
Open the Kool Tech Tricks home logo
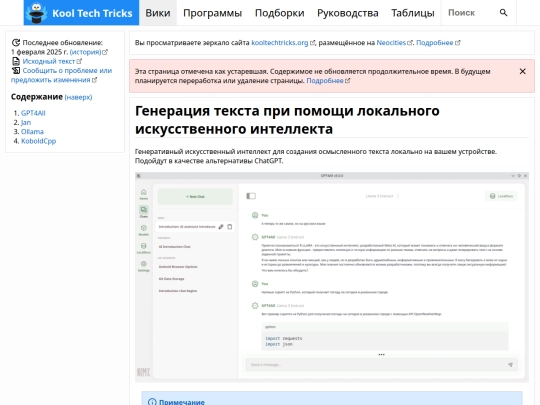point(81,13)
